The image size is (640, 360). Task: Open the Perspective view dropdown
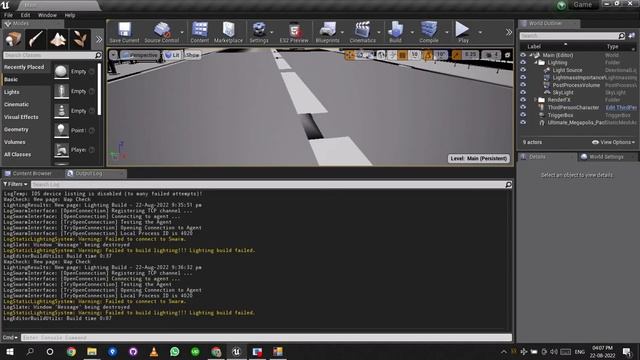tap(140, 55)
